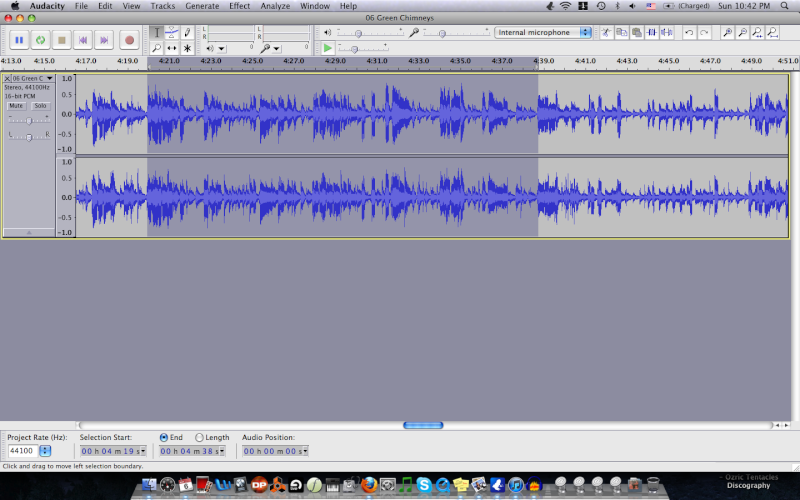Open Audio Position format dropdown
800x500 pixels.
305,451
